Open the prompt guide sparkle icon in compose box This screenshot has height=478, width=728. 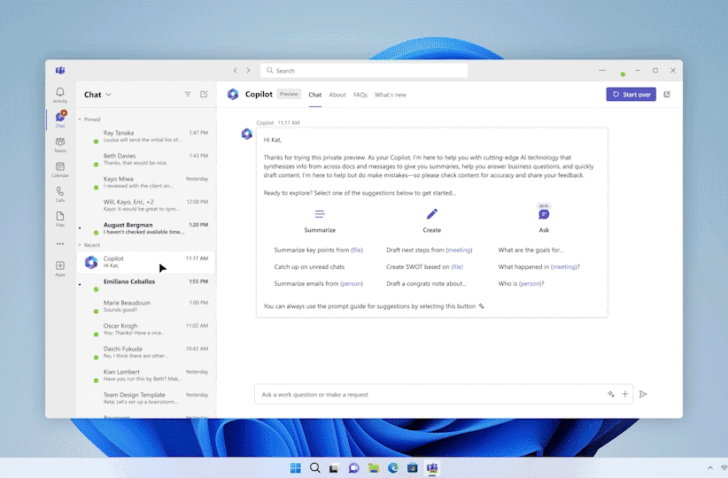point(611,394)
